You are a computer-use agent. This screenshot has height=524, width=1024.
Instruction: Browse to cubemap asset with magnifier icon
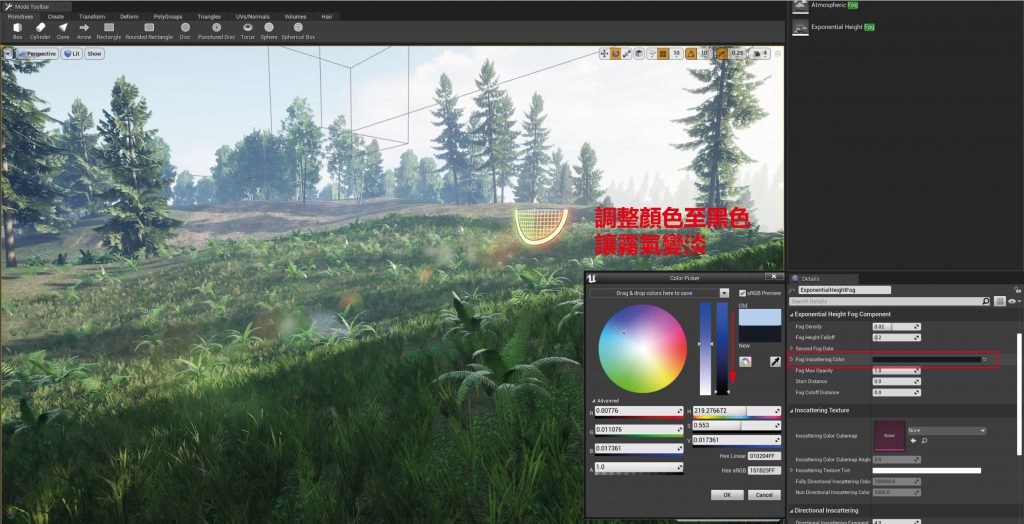coord(924,441)
